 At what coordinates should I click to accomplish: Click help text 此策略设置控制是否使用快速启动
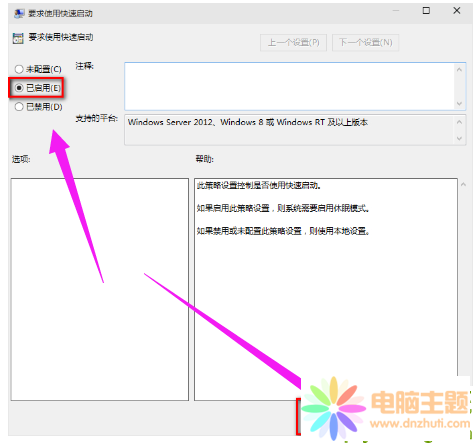tap(259, 185)
